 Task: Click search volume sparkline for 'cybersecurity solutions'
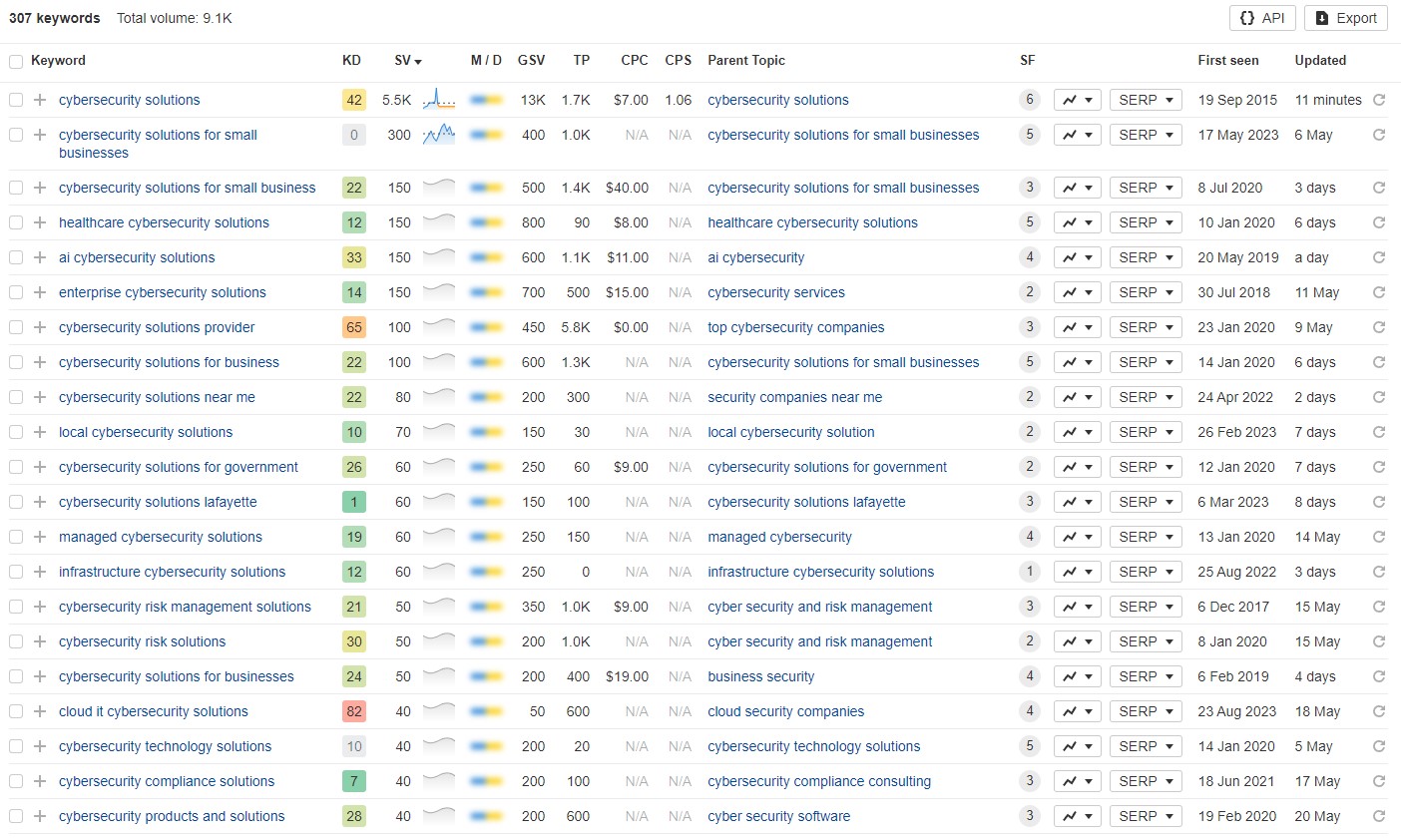pyautogui.click(x=439, y=100)
